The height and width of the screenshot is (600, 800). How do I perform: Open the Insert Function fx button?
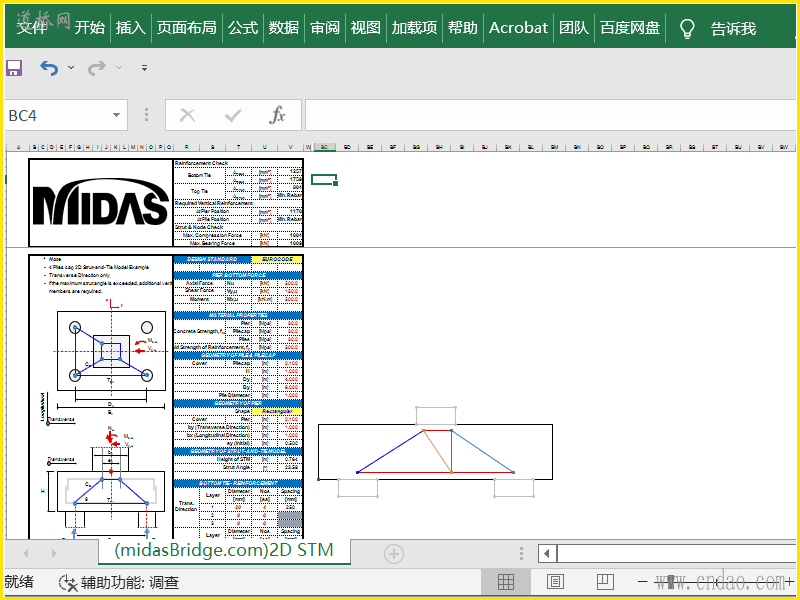[x=277, y=115]
